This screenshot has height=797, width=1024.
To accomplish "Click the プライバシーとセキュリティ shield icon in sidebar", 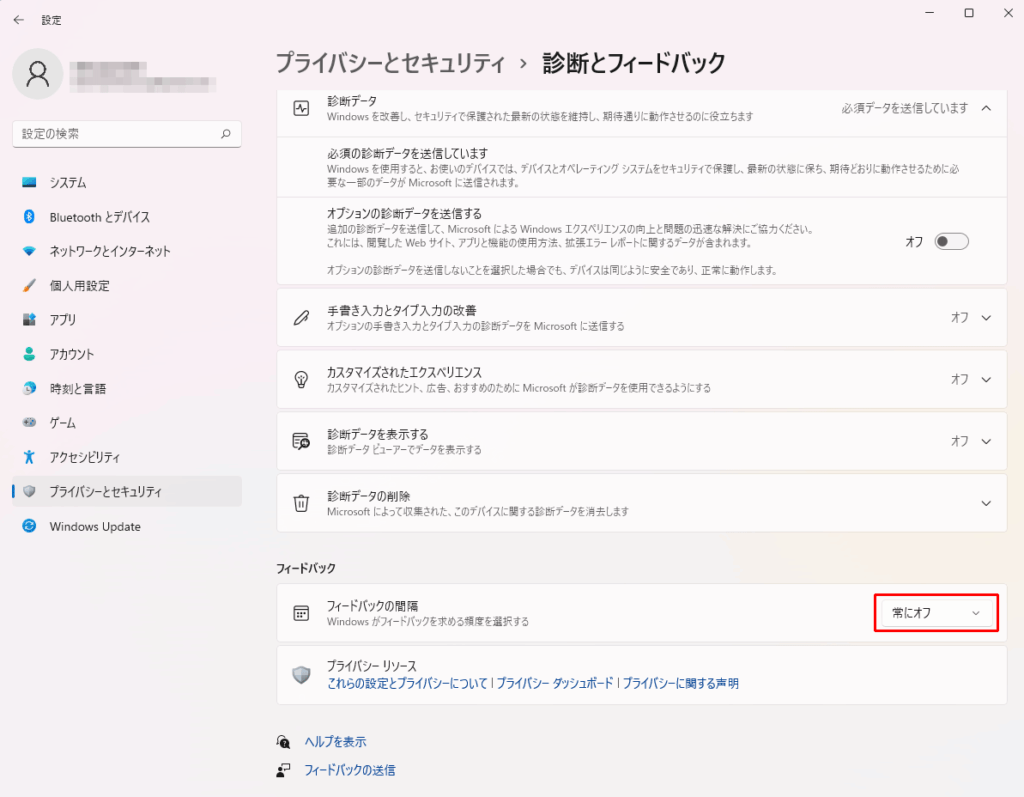I will coord(29,491).
